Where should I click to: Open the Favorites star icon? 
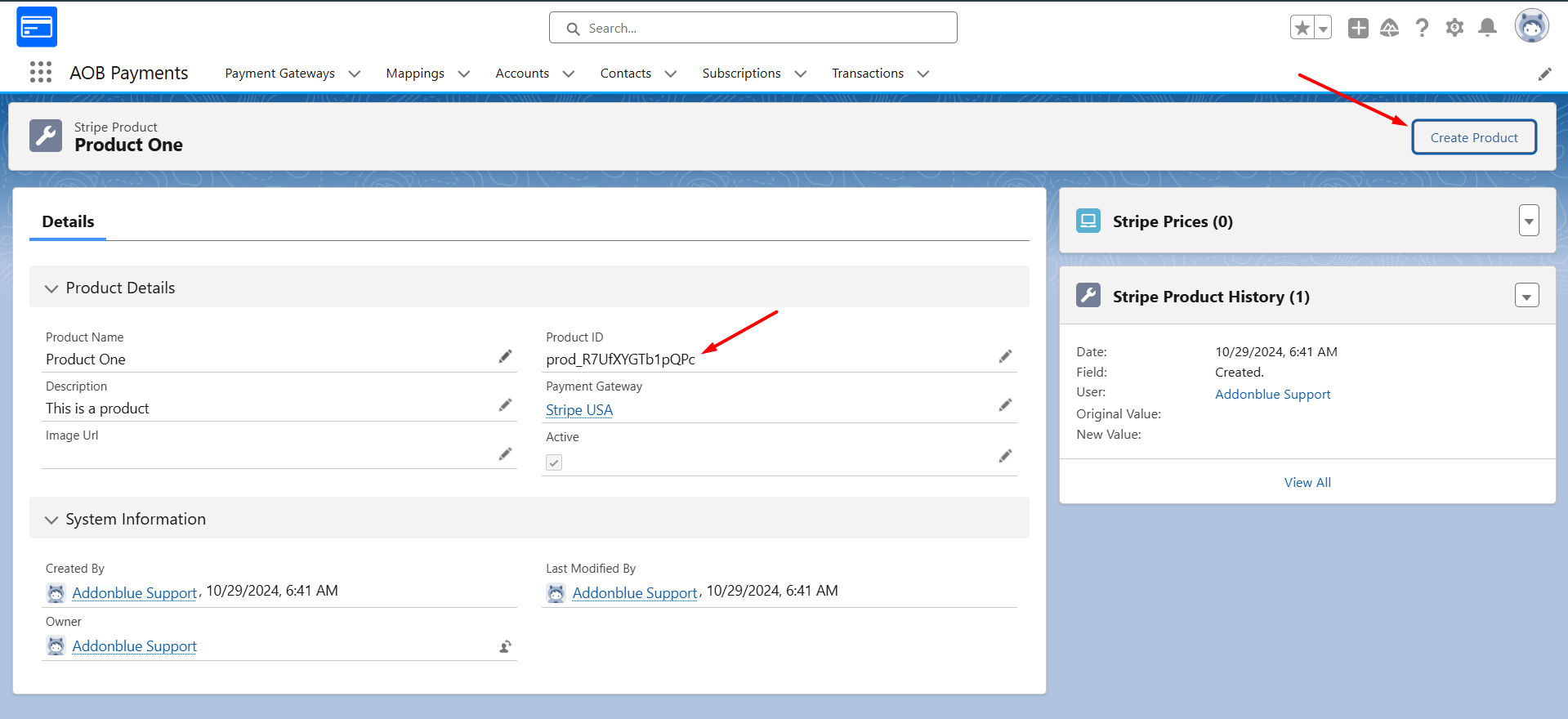pos(1302,28)
